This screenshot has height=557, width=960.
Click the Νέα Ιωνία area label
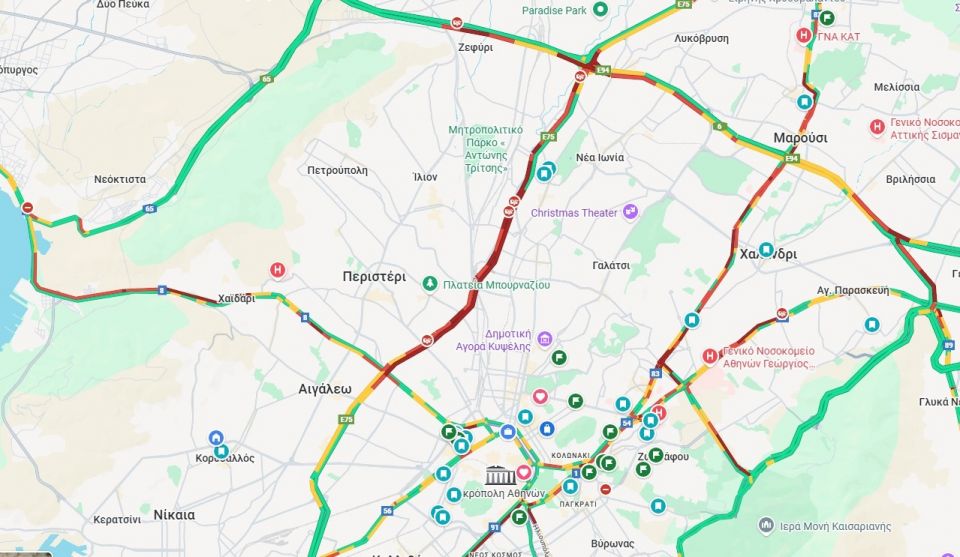tap(600, 157)
